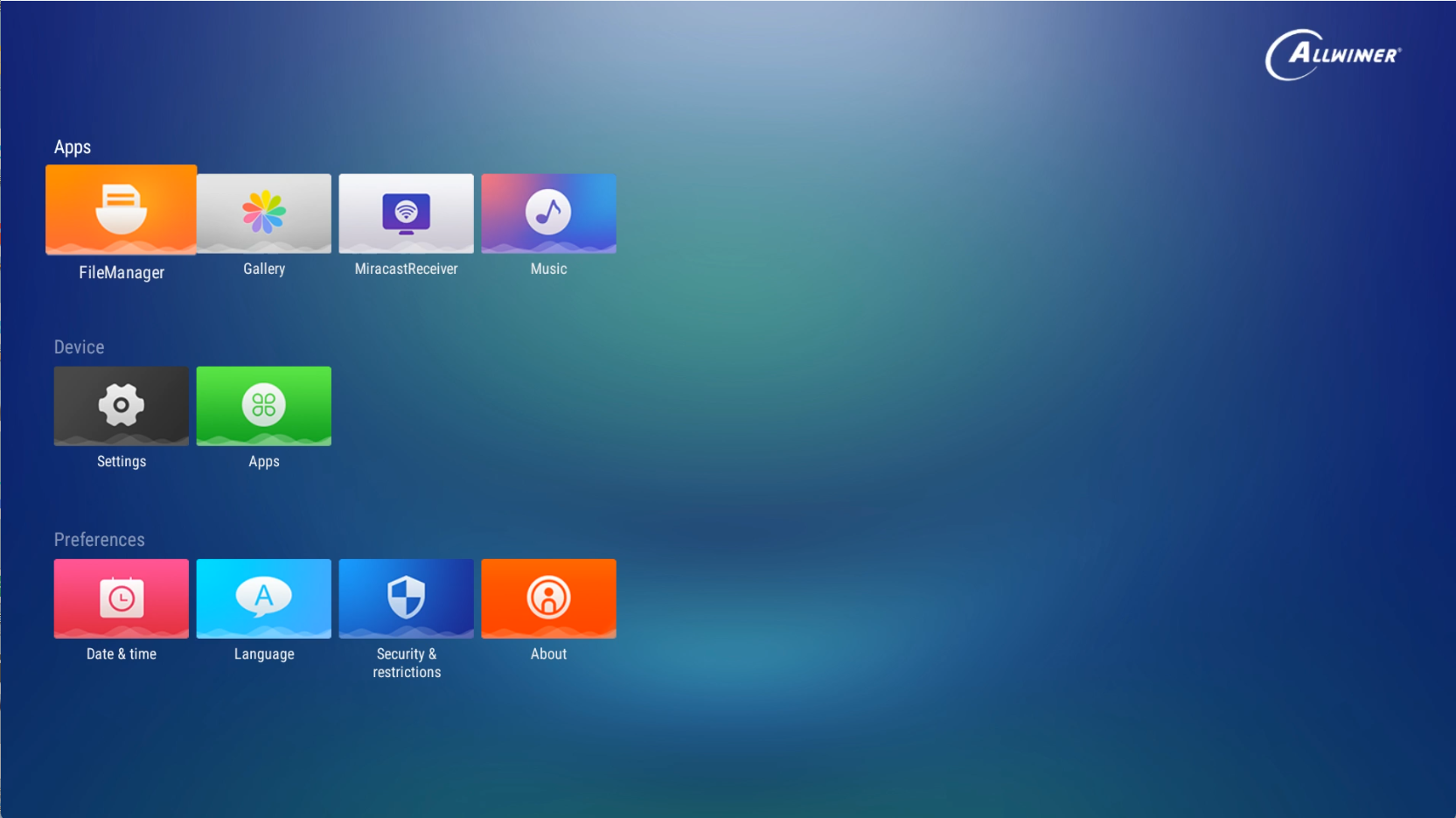The width and height of the screenshot is (1456, 818).
Task: Select the 'Apps' section header at top
Action: coord(73,147)
